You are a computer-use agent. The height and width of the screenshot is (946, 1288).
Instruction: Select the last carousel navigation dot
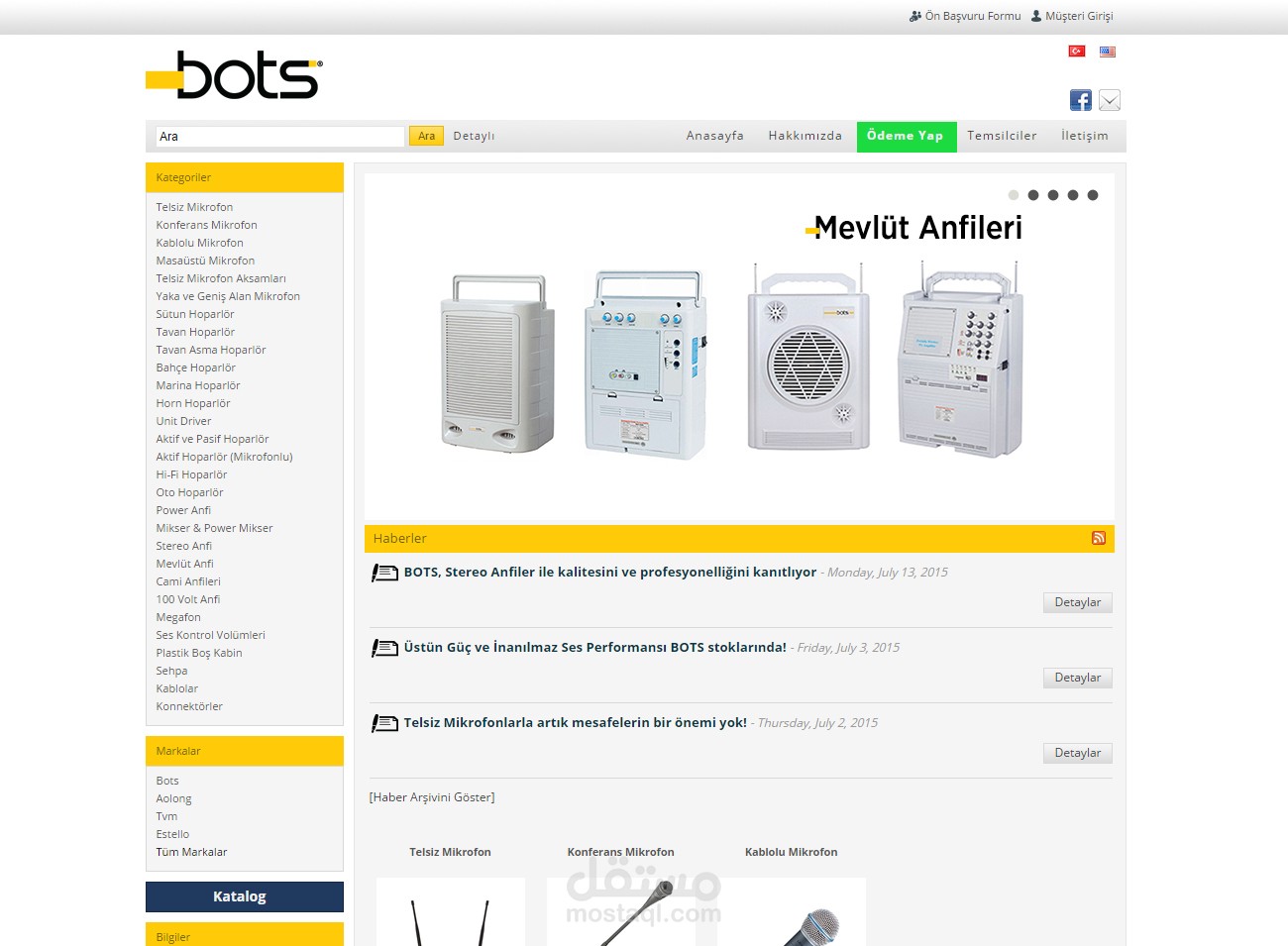pyautogui.click(x=1094, y=195)
